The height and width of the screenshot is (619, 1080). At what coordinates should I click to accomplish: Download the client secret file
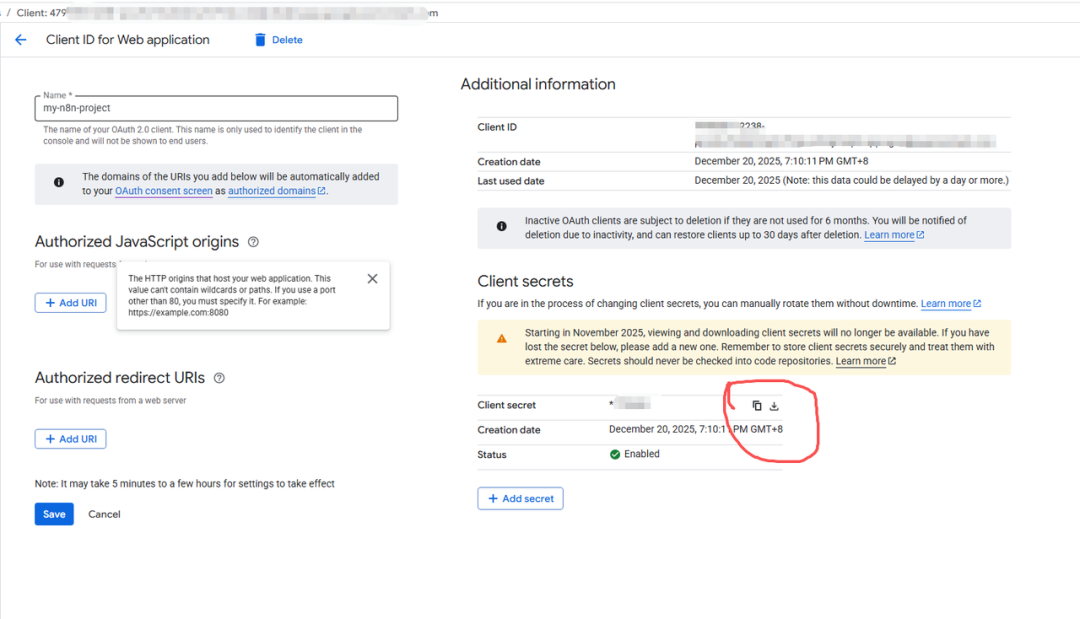point(774,406)
